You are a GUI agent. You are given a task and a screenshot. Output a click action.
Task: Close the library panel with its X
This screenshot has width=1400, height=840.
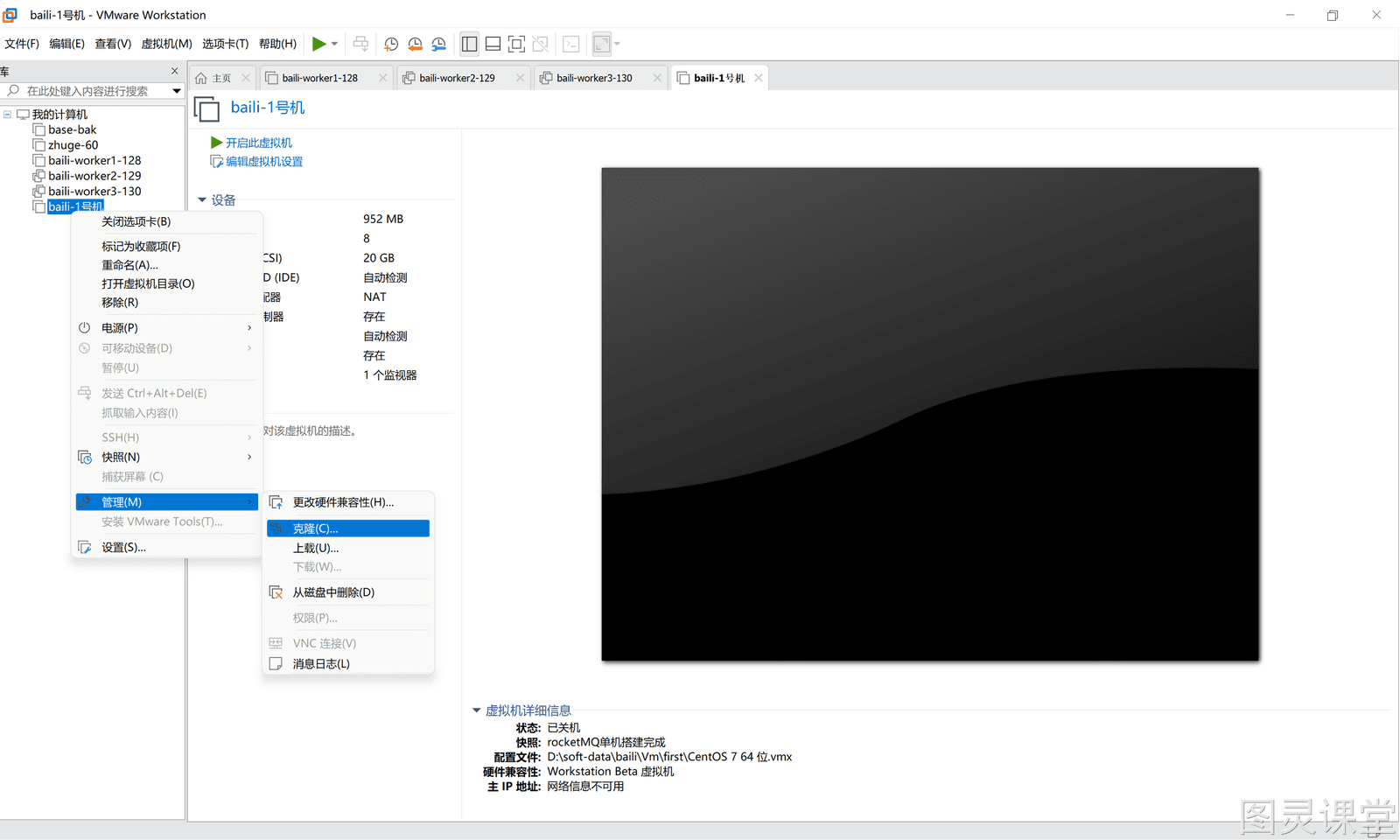pos(175,71)
